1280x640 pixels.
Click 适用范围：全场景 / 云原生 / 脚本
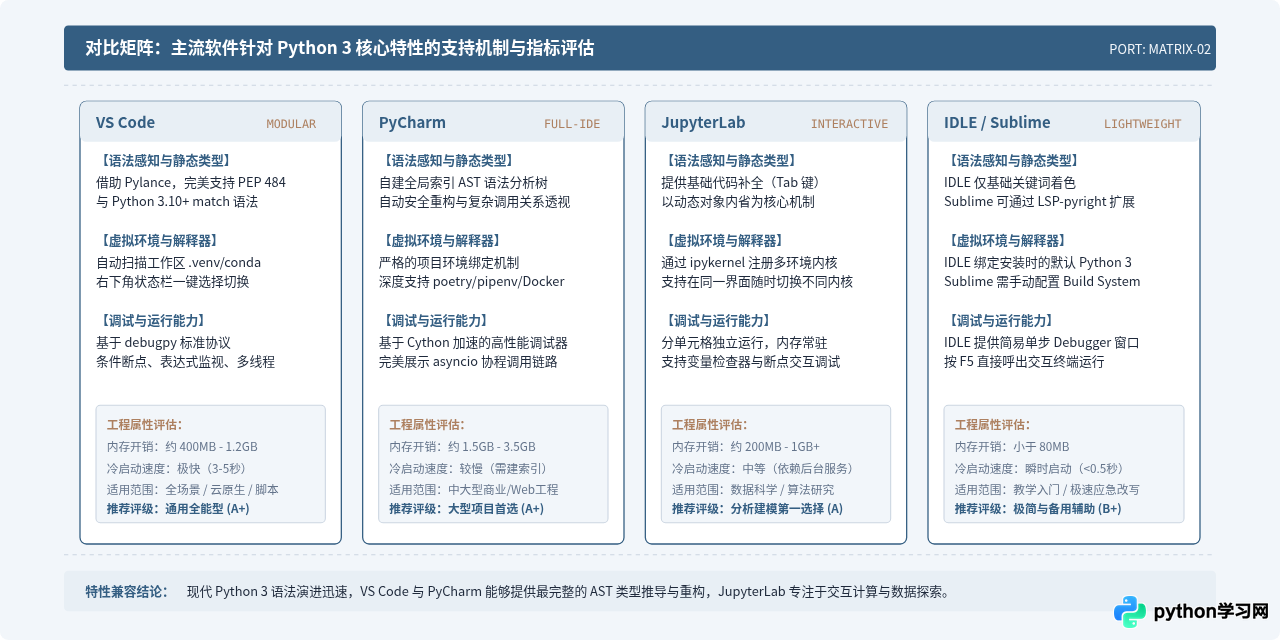[193, 490]
